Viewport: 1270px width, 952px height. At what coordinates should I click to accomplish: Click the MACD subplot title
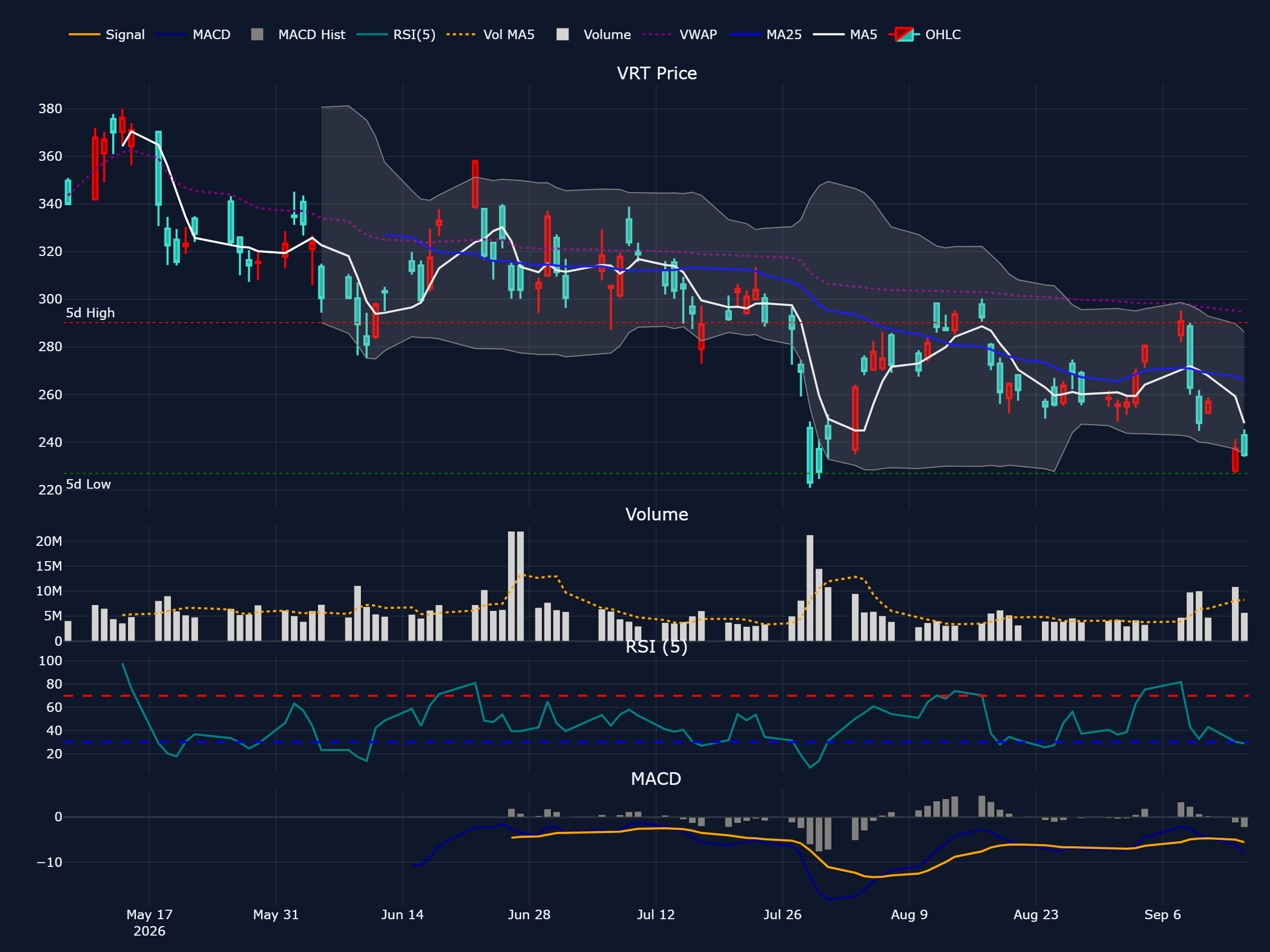pyautogui.click(x=656, y=779)
